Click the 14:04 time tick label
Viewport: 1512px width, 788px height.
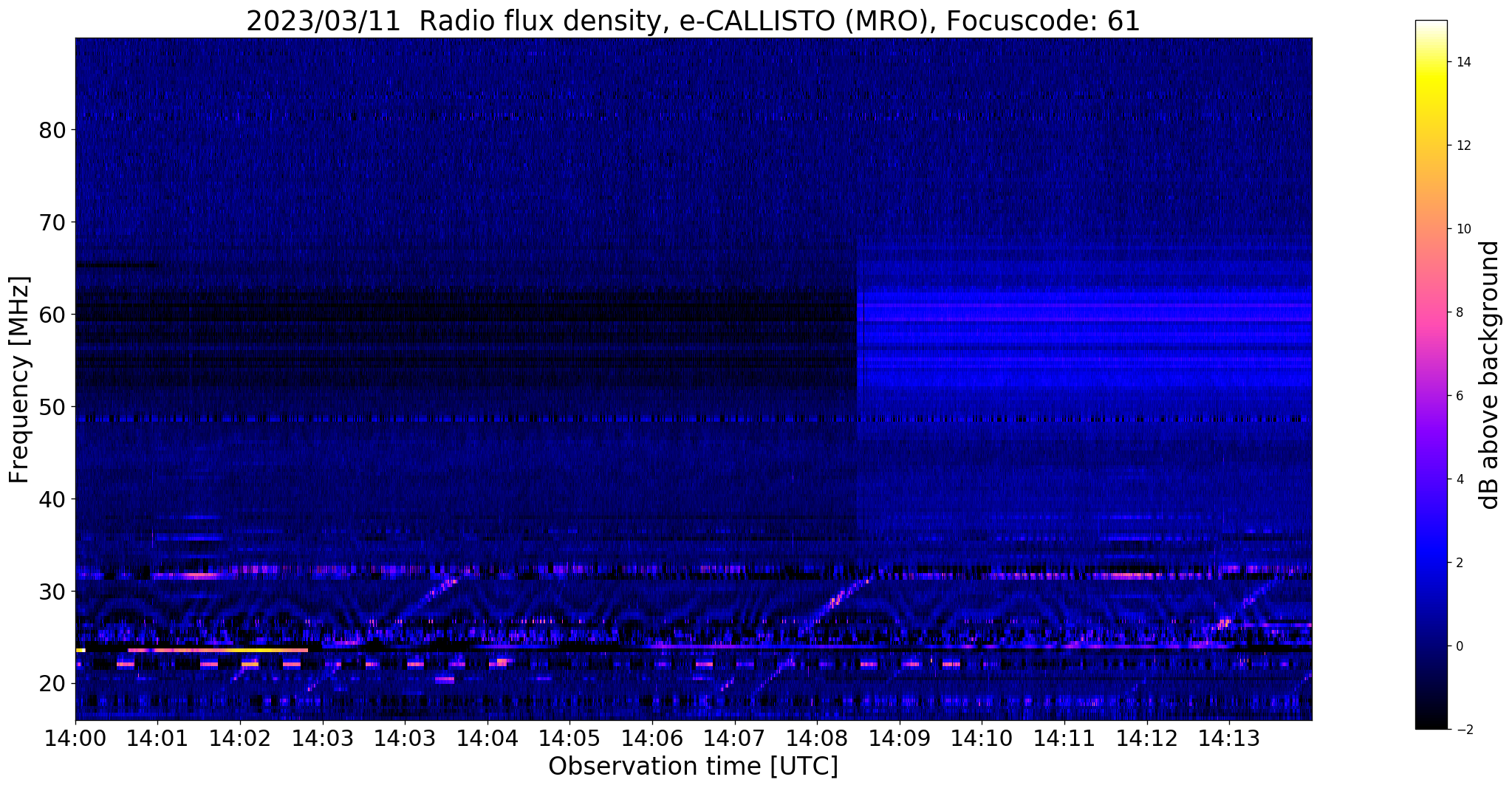[488, 737]
